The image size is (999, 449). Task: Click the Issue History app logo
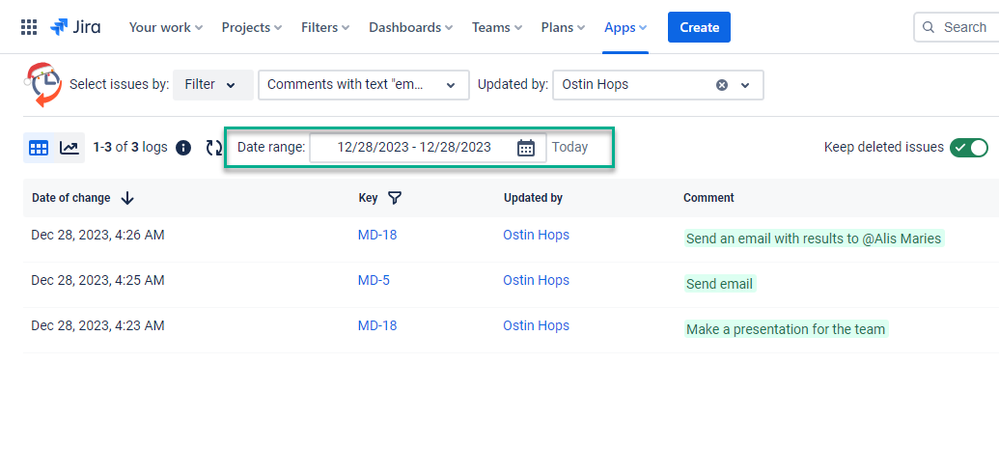click(43, 85)
